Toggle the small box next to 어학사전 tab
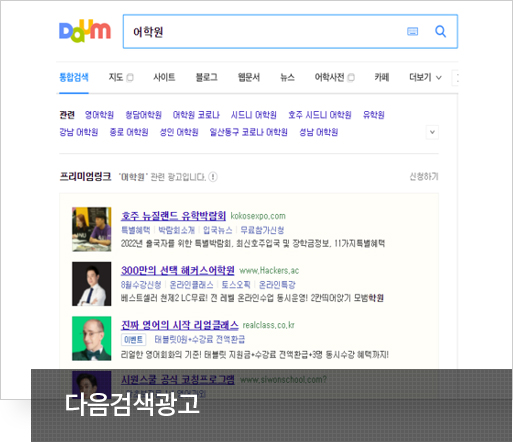The width and height of the screenshot is (513, 442). click(351, 78)
